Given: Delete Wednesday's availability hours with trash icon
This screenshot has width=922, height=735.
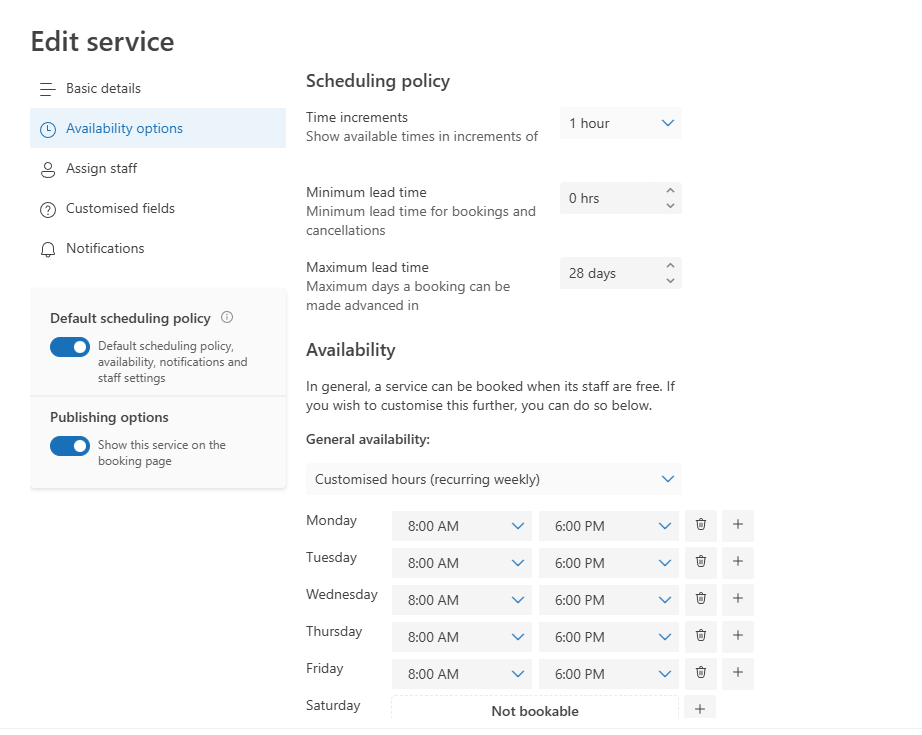Looking at the screenshot, I should (700, 599).
